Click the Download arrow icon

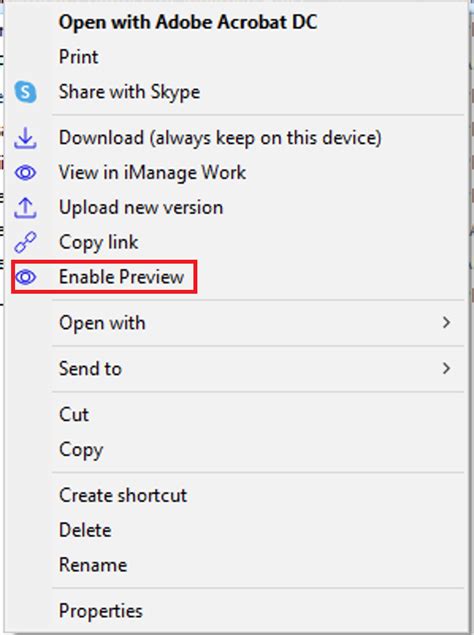pyautogui.click(x=25, y=138)
